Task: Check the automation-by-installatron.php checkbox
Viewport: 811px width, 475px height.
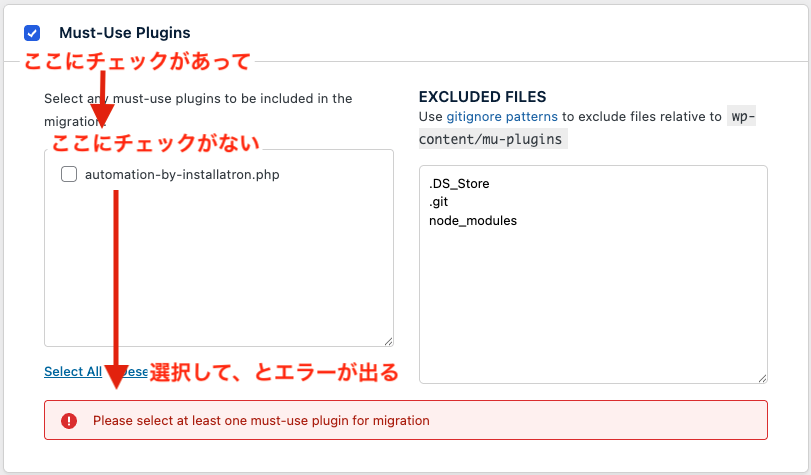Action: click(x=69, y=174)
